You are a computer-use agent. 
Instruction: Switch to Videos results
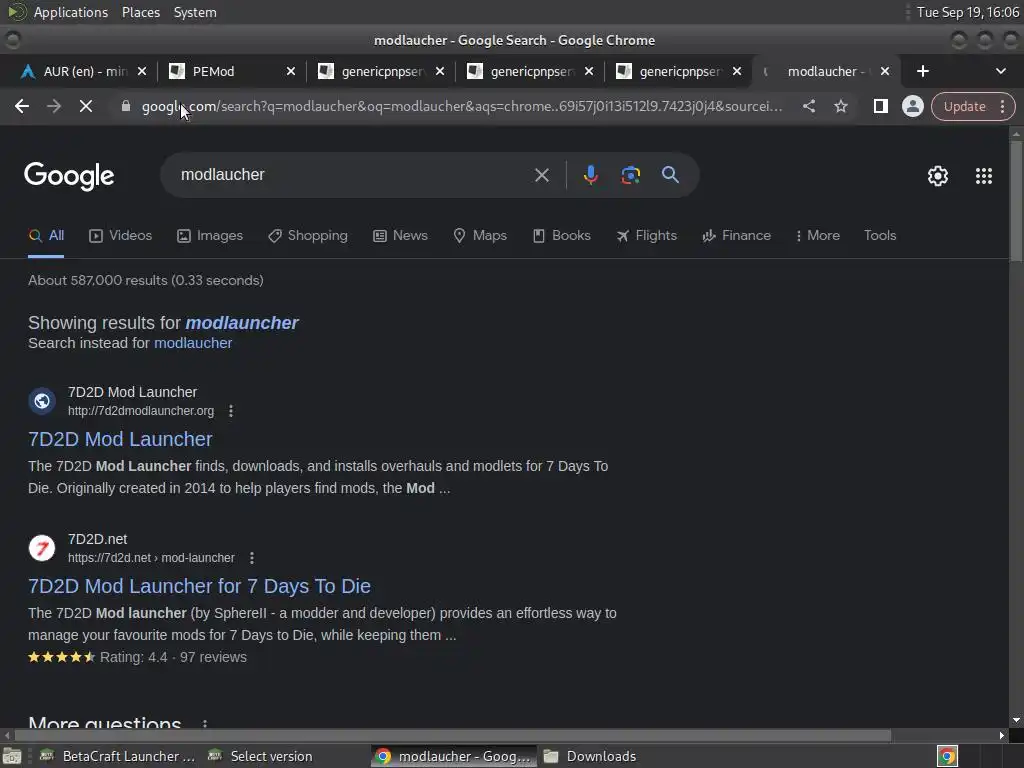(x=120, y=236)
